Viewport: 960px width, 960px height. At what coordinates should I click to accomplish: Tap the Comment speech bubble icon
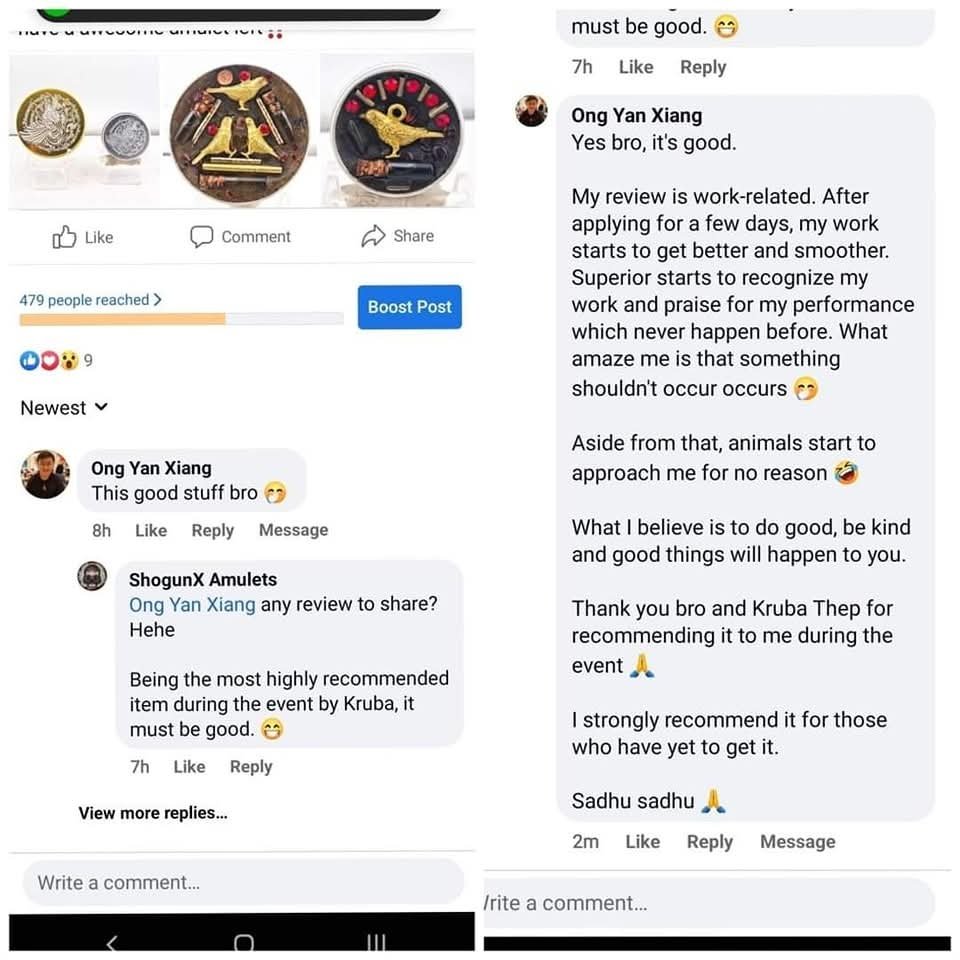(x=201, y=236)
